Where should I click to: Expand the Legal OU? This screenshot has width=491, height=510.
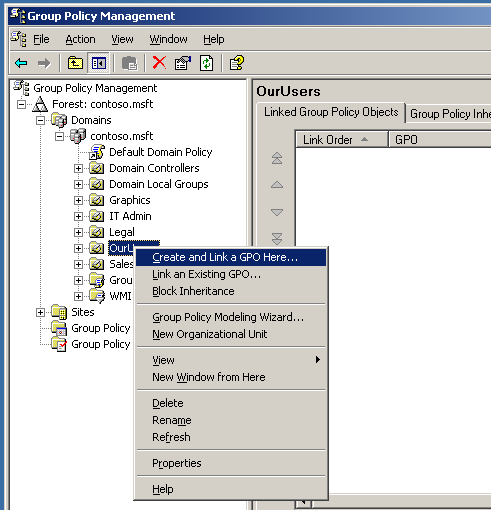(78, 233)
